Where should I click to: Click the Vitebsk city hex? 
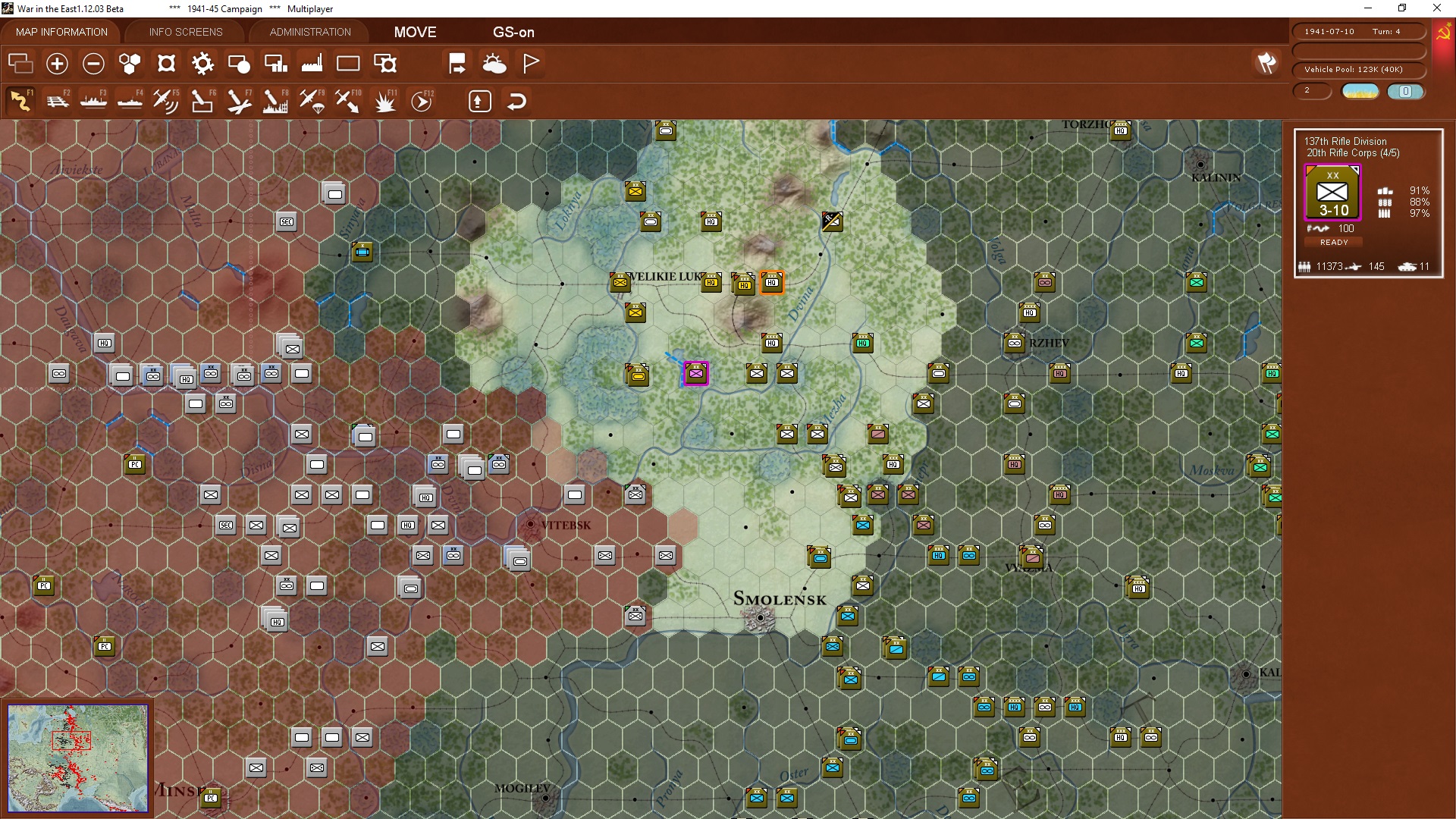[x=530, y=524]
